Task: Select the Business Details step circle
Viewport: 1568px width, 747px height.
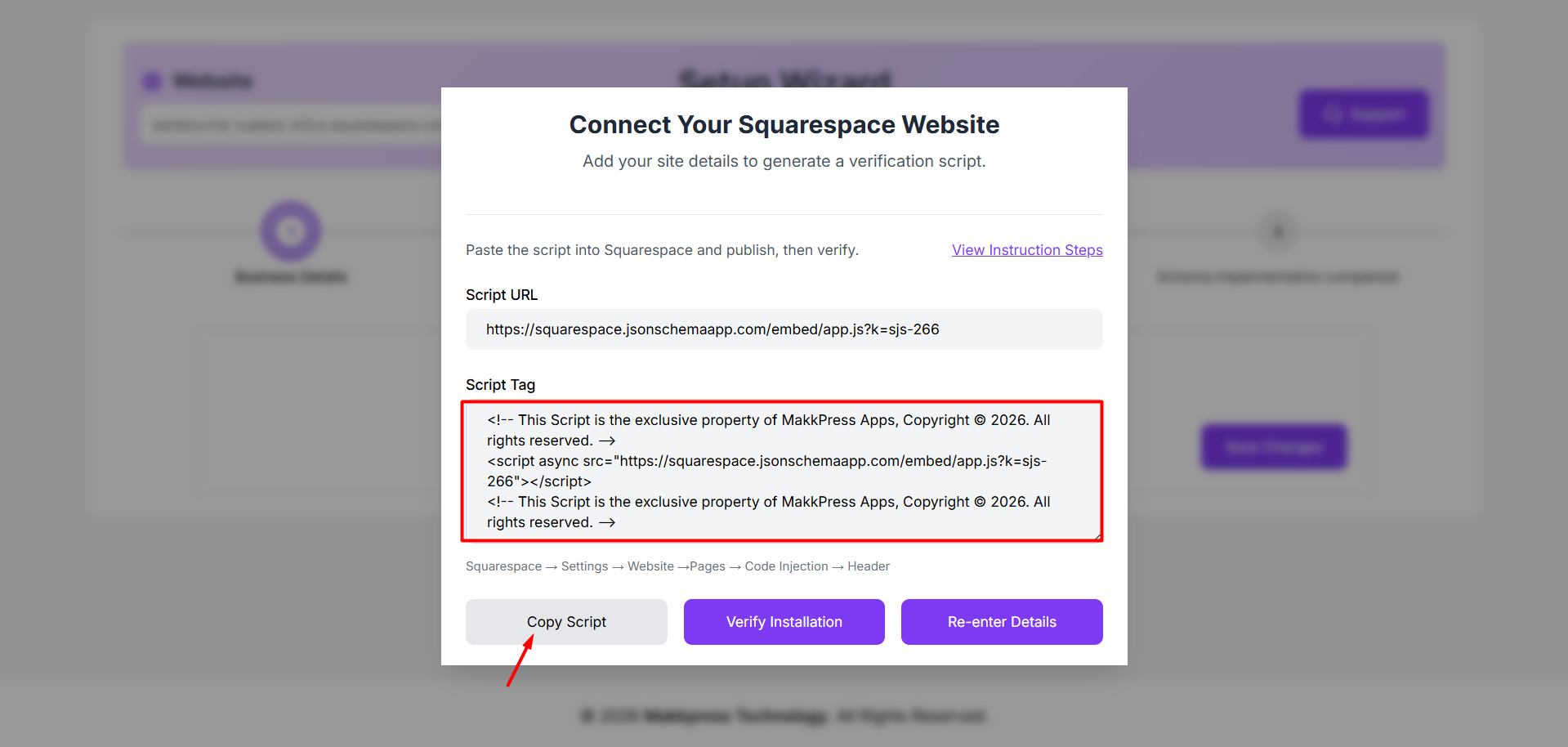Action: (291, 232)
